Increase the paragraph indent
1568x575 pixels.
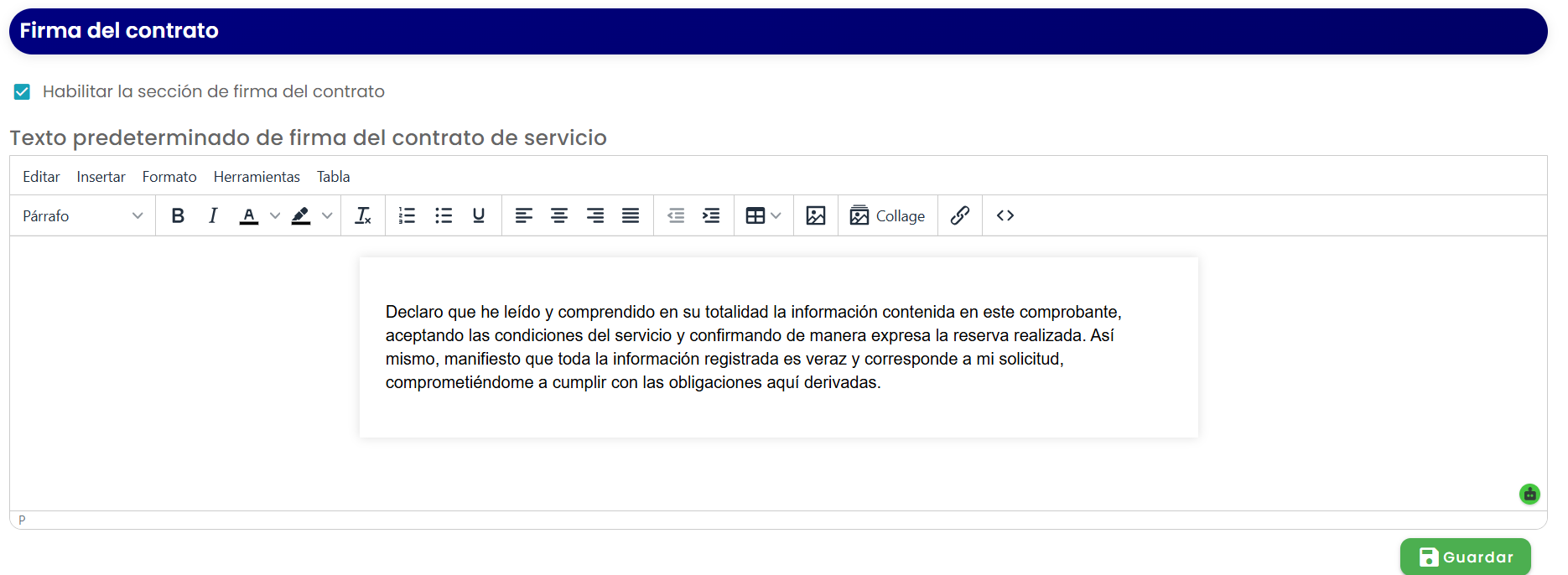[711, 215]
